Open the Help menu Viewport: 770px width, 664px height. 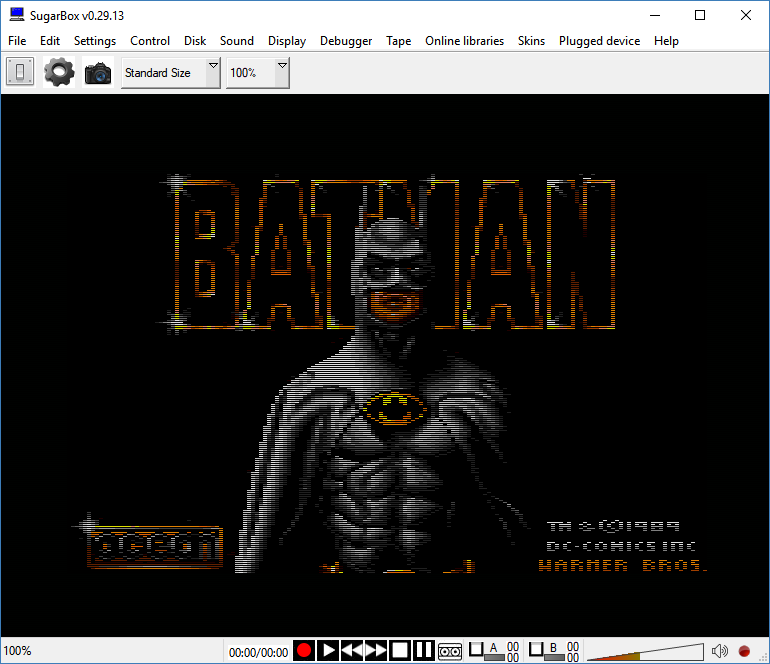click(666, 41)
